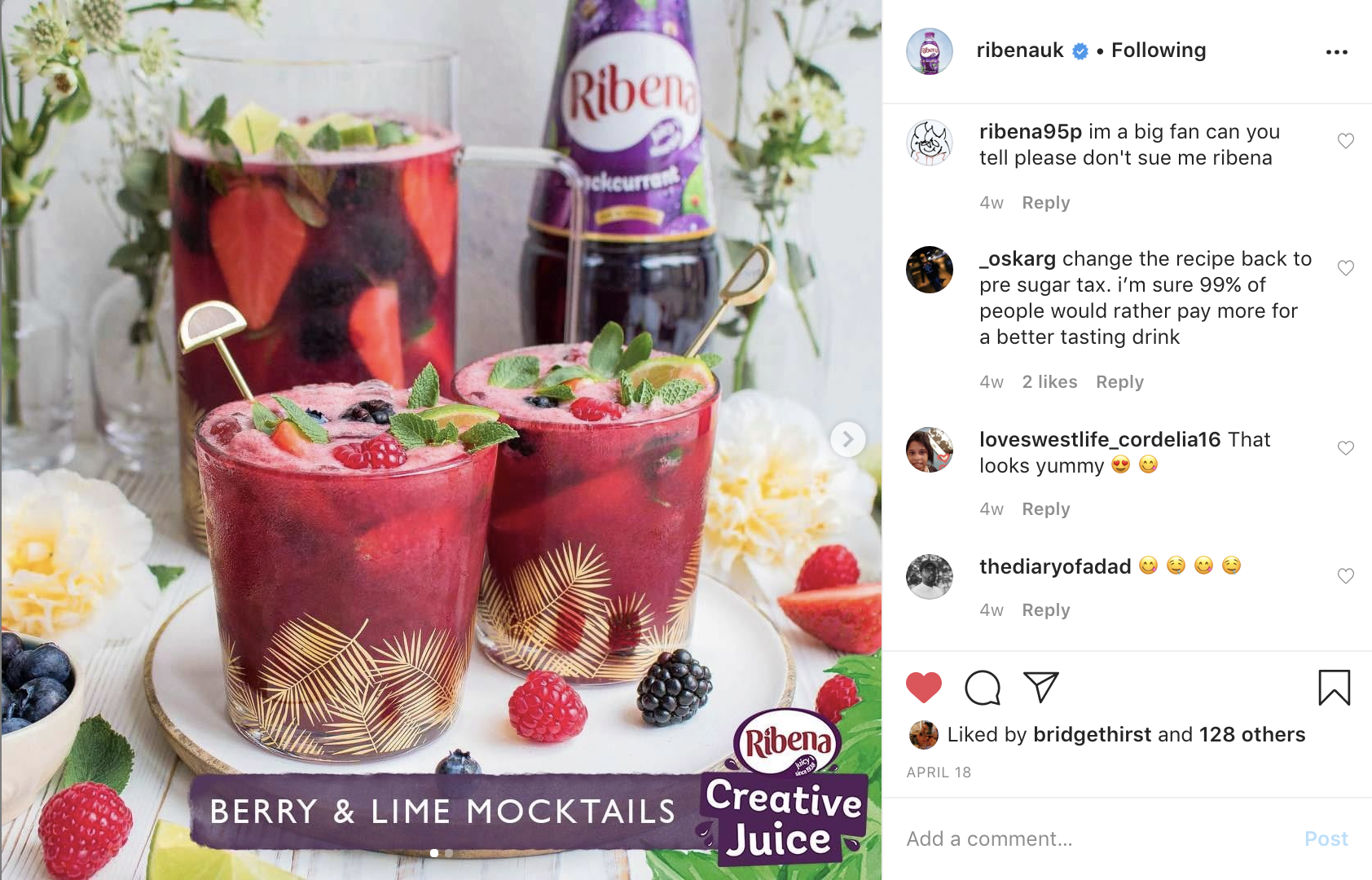Open bridgethirst's profile from likes

tap(1092, 735)
